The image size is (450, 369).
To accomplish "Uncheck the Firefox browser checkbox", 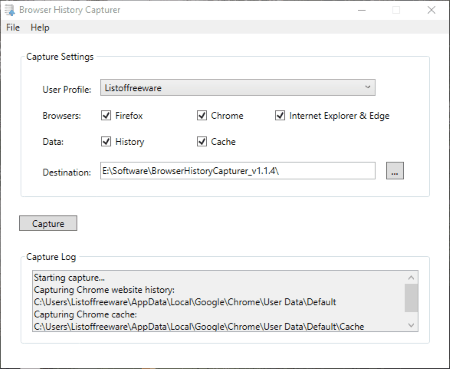I will [x=106, y=116].
